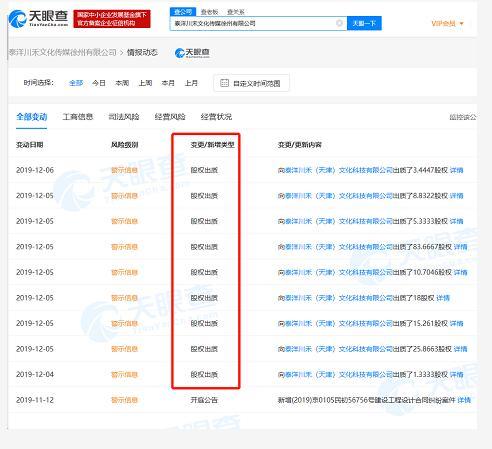Viewport: 492px width, 449px height.
Task: Open 详情 for the 10.7046 equity pledge
Action: (x=460, y=273)
